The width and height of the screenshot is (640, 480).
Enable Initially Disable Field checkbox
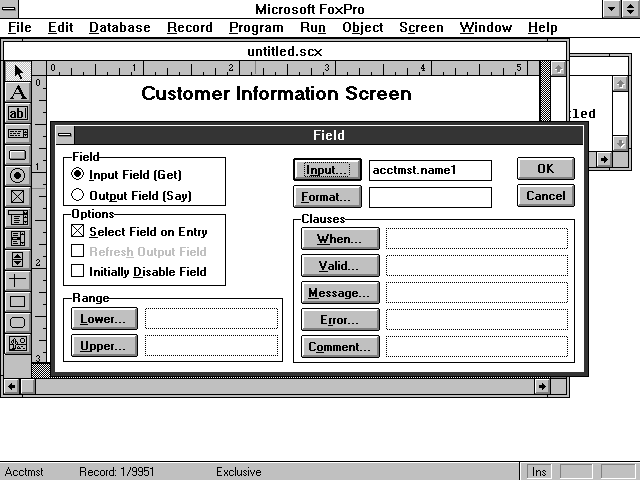(x=78, y=271)
